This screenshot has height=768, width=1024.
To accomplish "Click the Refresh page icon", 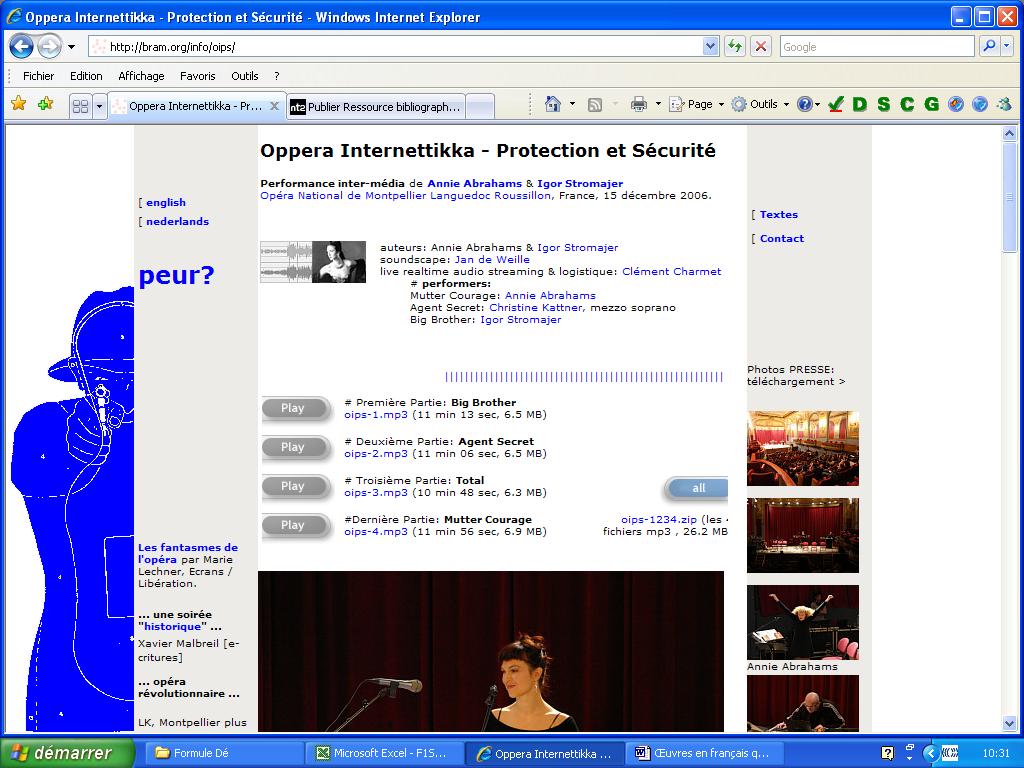I will point(735,46).
